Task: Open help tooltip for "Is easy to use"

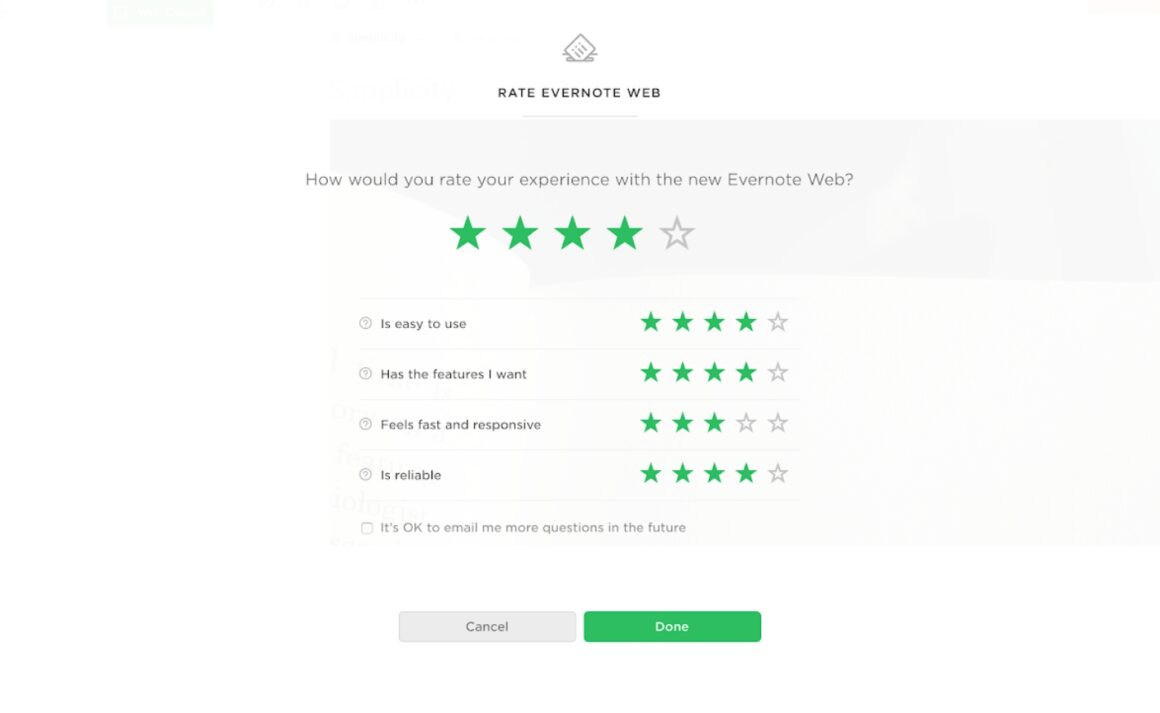Action: click(366, 323)
